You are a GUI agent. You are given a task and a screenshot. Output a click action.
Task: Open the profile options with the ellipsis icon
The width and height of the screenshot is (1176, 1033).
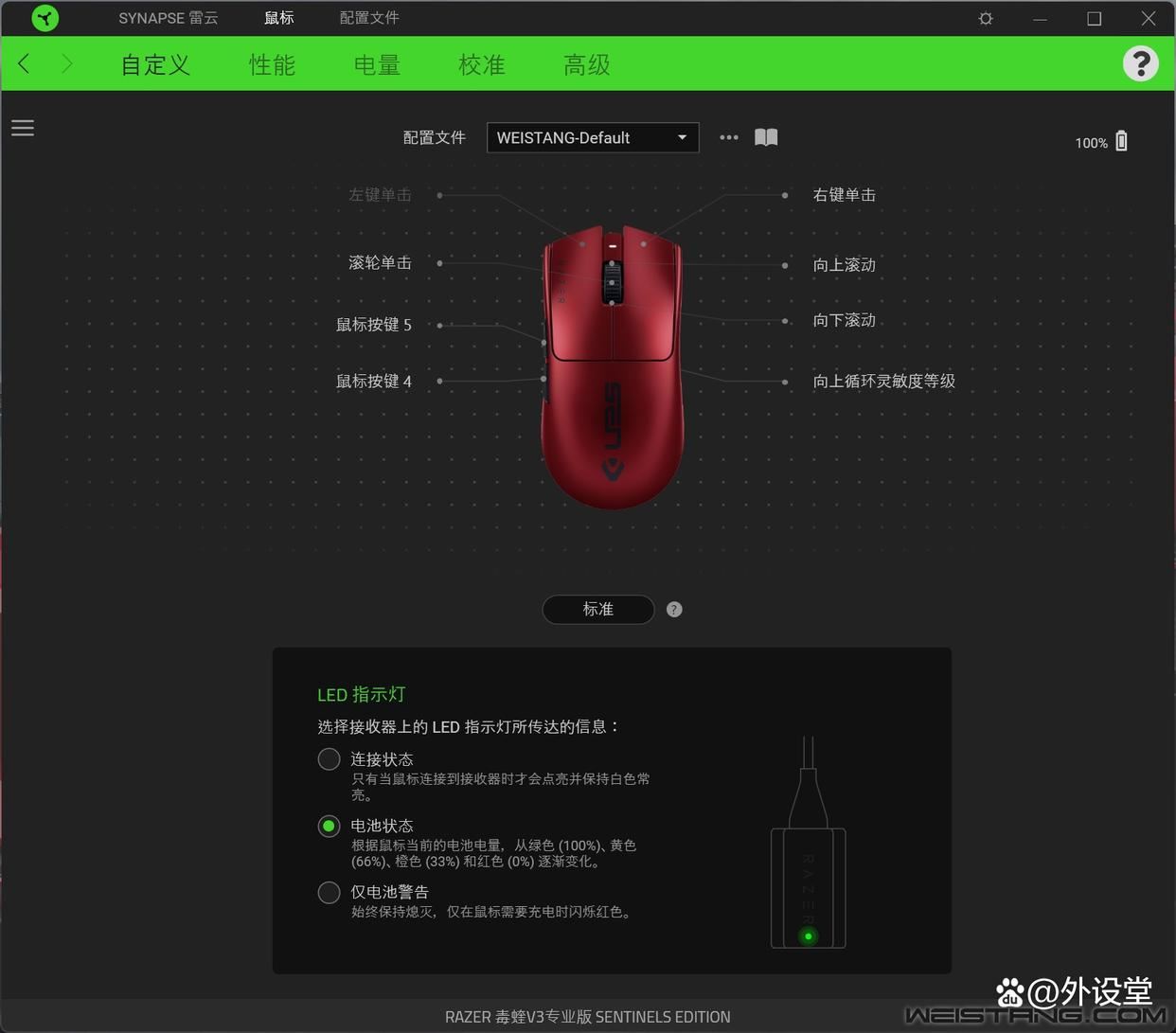pyautogui.click(x=728, y=137)
